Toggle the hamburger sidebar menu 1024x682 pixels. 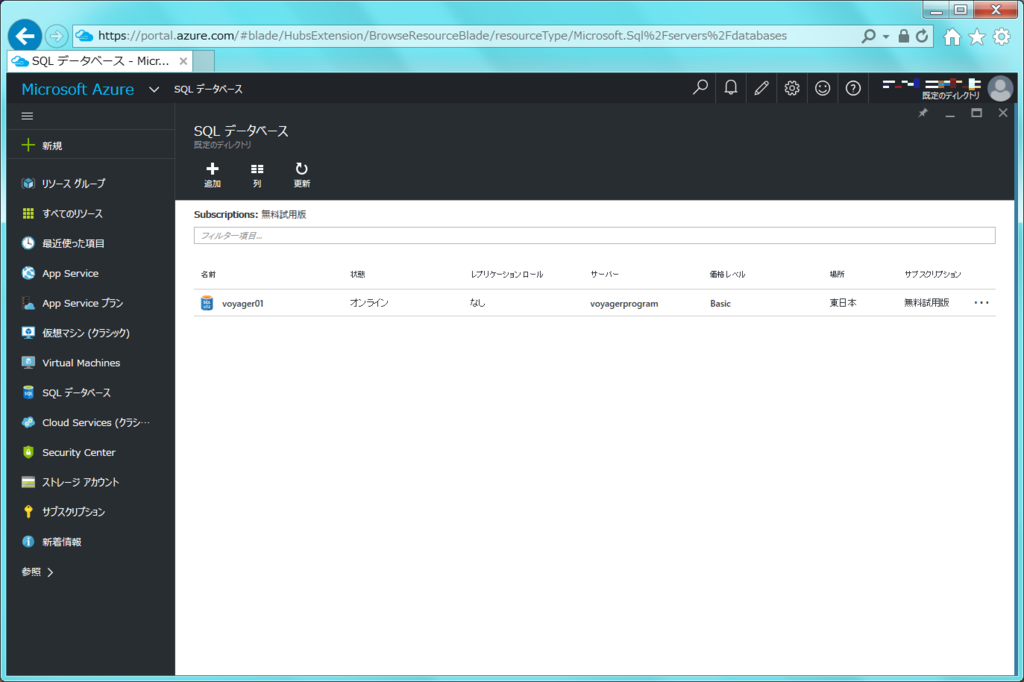tap(27, 116)
